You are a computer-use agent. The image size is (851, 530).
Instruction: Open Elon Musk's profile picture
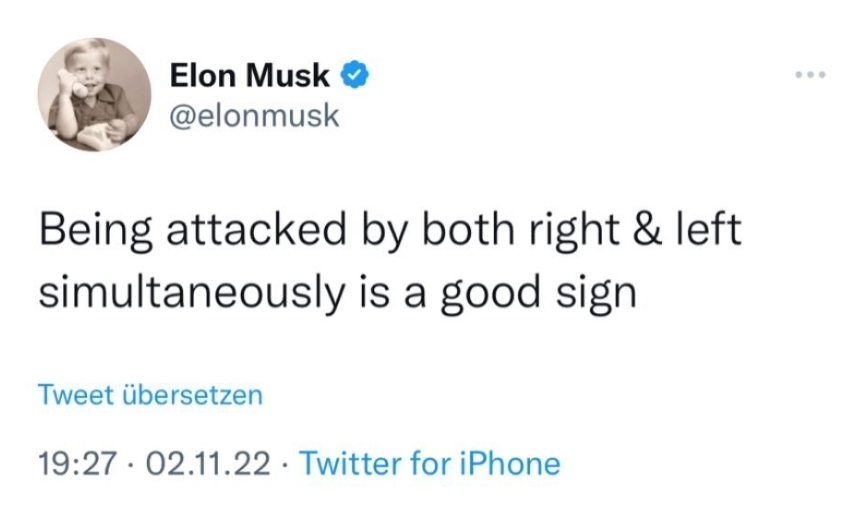click(94, 95)
